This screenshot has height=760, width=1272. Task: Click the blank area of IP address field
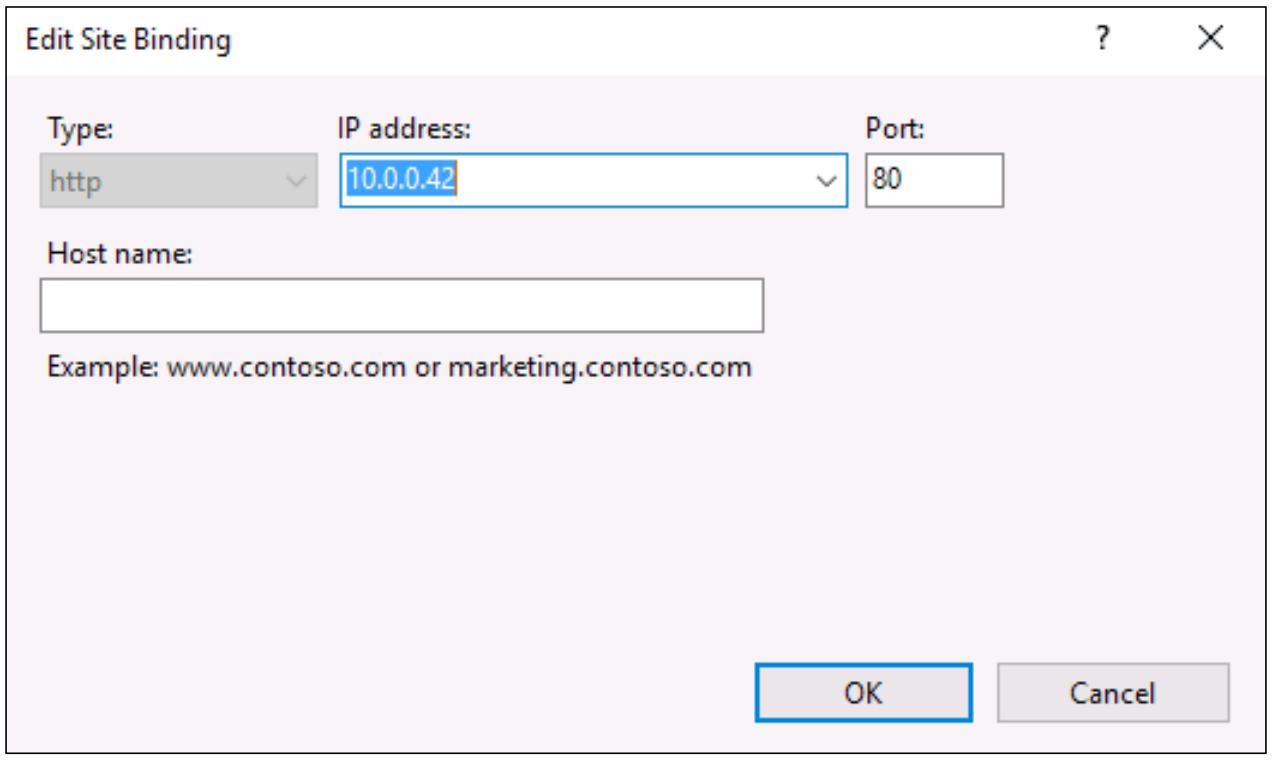(x=640, y=182)
